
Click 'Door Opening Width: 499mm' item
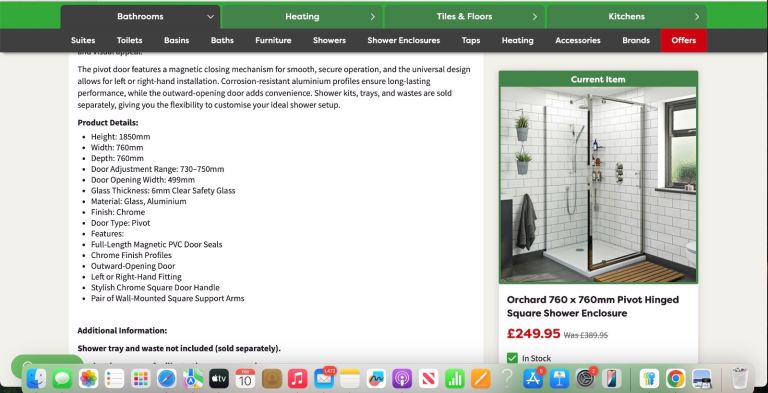(x=143, y=180)
